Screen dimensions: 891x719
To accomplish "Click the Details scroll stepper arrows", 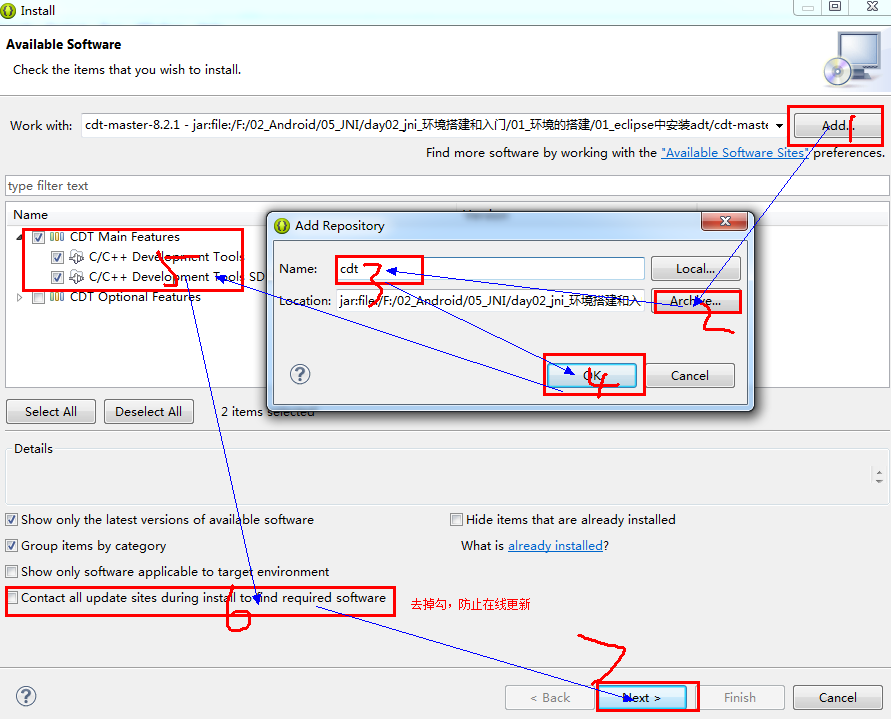I will tap(879, 476).
